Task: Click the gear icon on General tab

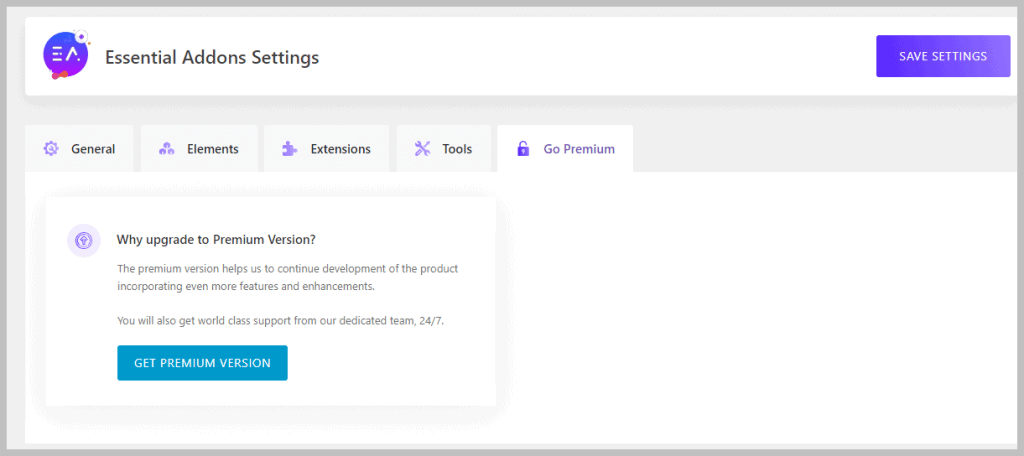Action: coord(51,149)
